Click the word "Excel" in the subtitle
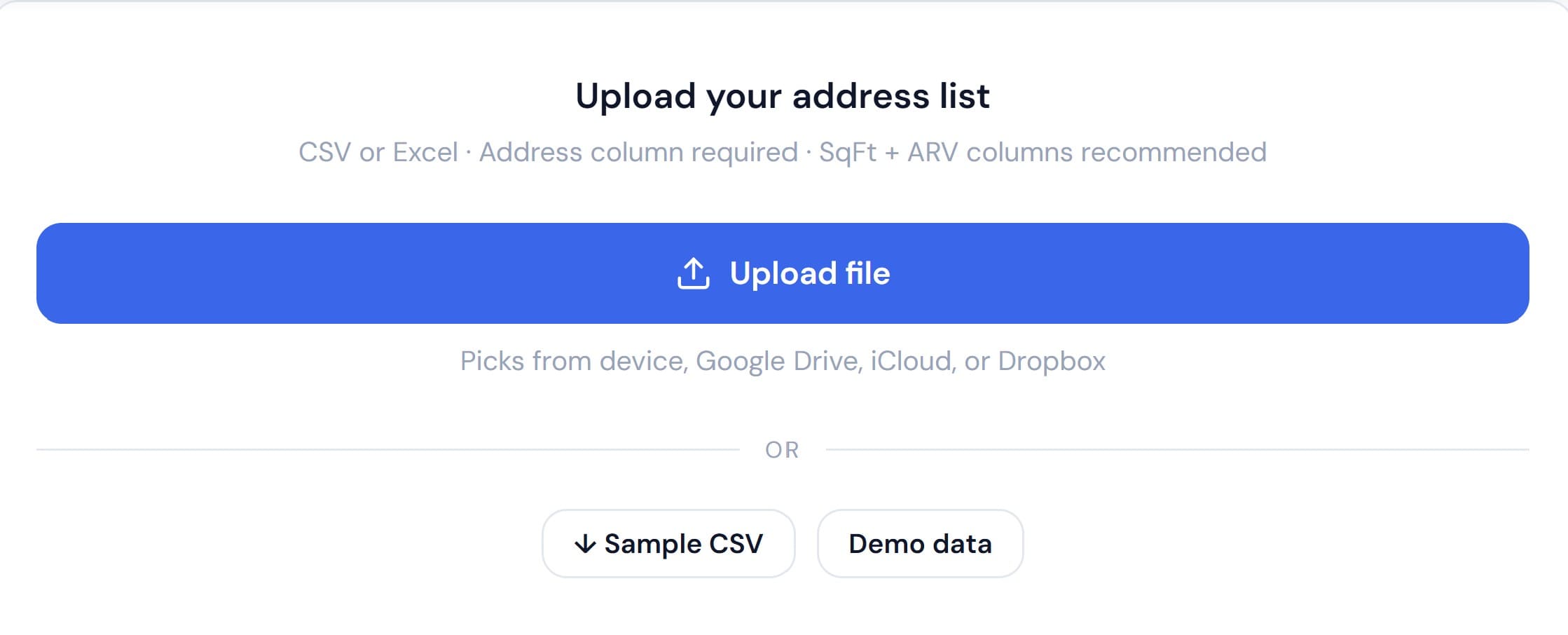The height and width of the screenshot is (635, 1568). pyautogui.click(x=425, y=152)
